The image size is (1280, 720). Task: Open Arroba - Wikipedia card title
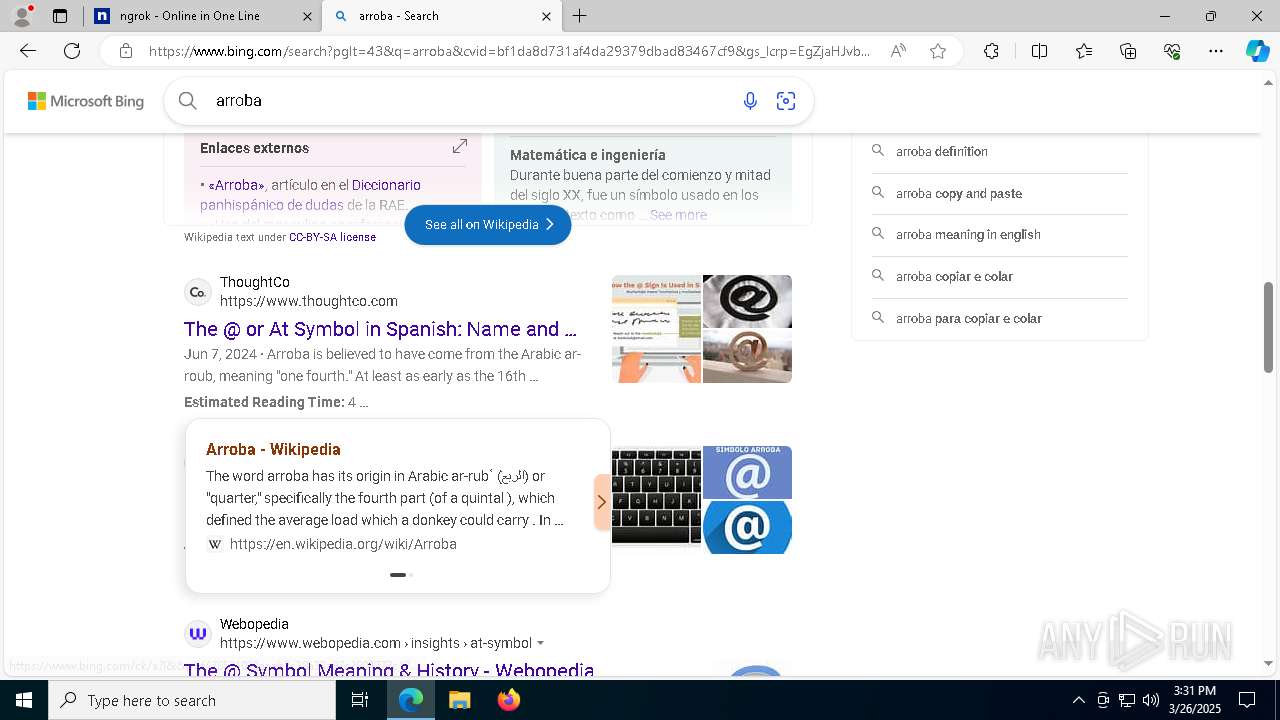click(273, 450)
